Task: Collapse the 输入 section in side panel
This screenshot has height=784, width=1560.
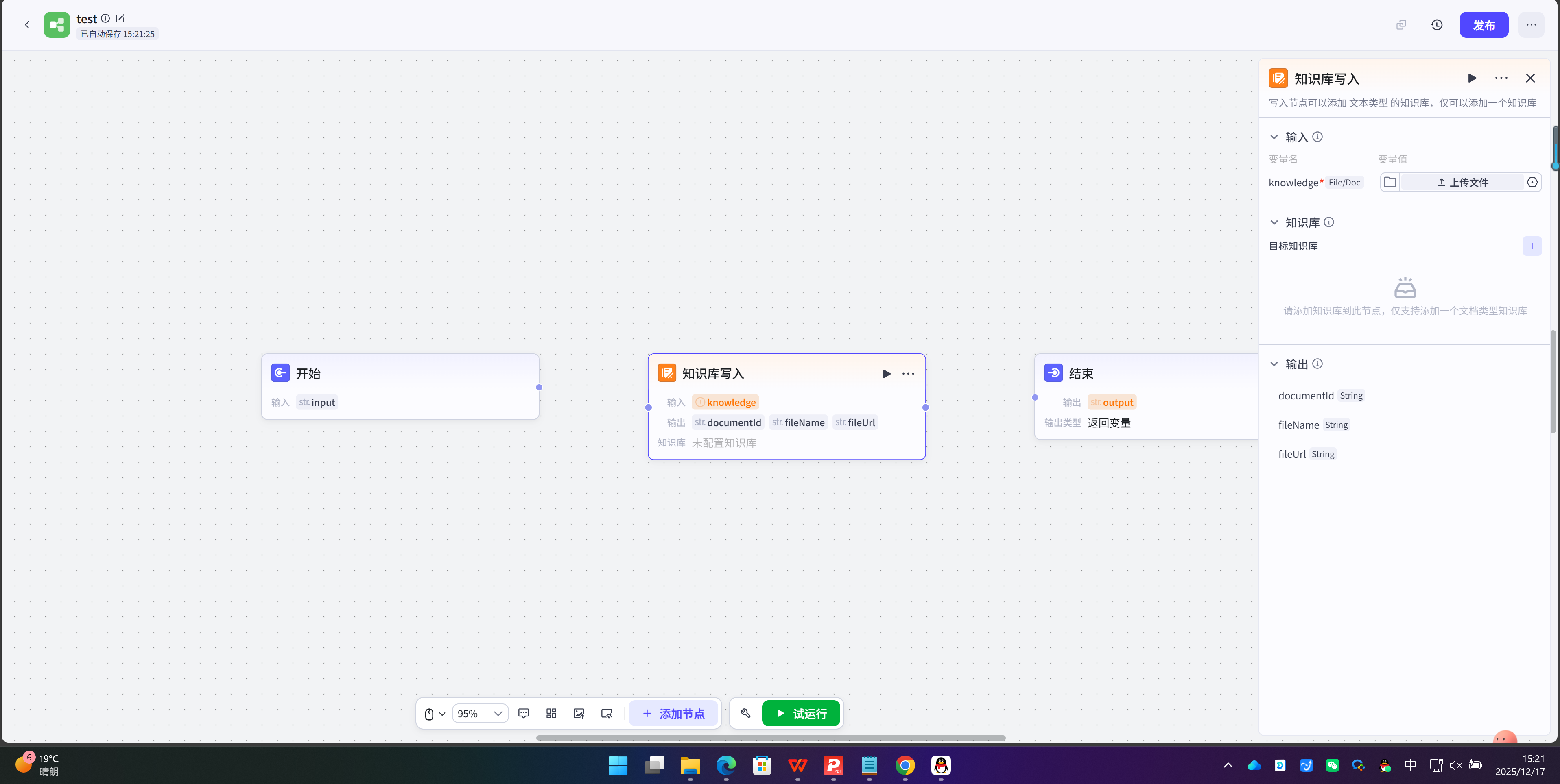Action: click(x=1274, y=137)
